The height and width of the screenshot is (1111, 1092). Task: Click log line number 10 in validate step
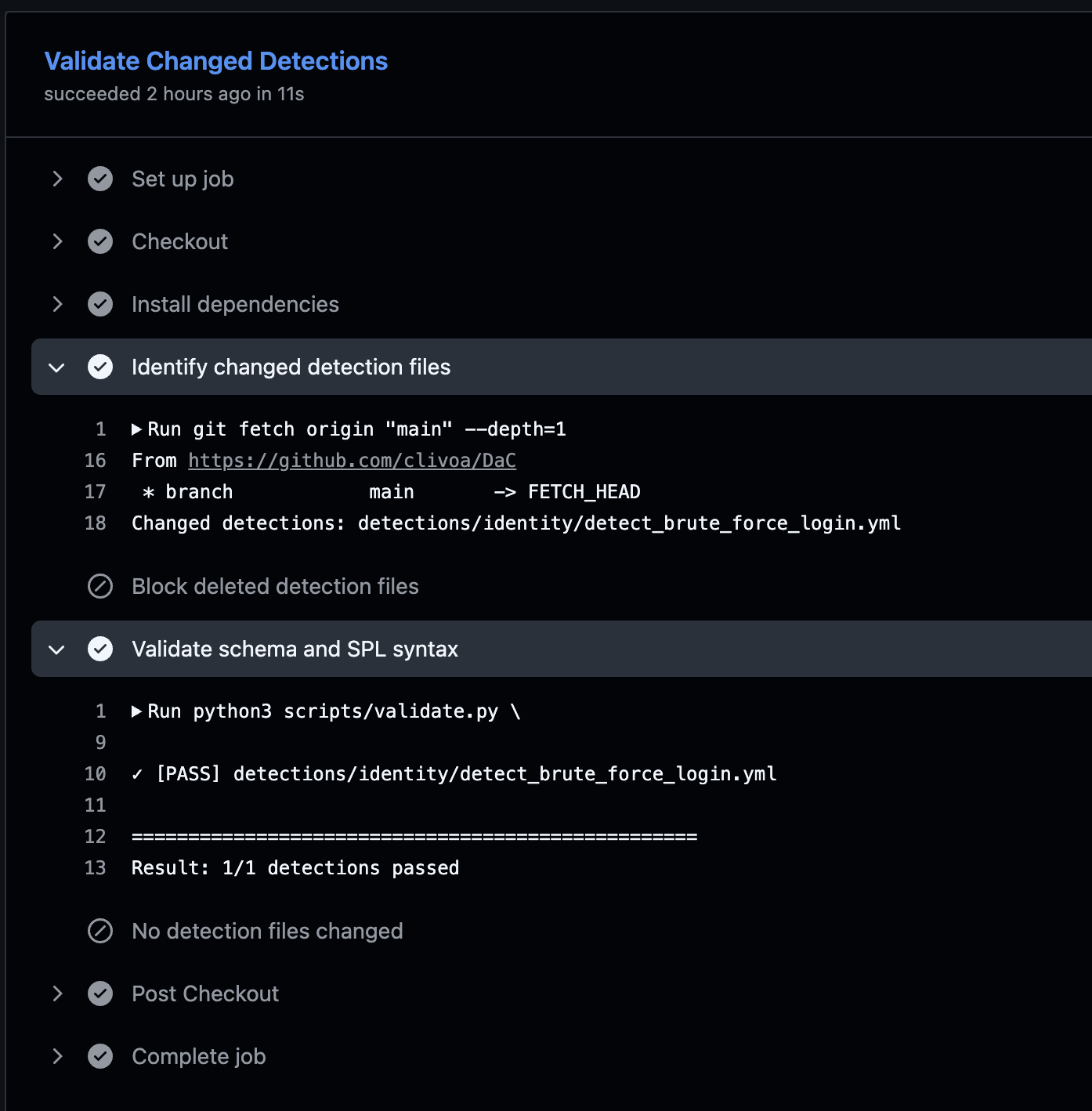[x=95, y=774]
